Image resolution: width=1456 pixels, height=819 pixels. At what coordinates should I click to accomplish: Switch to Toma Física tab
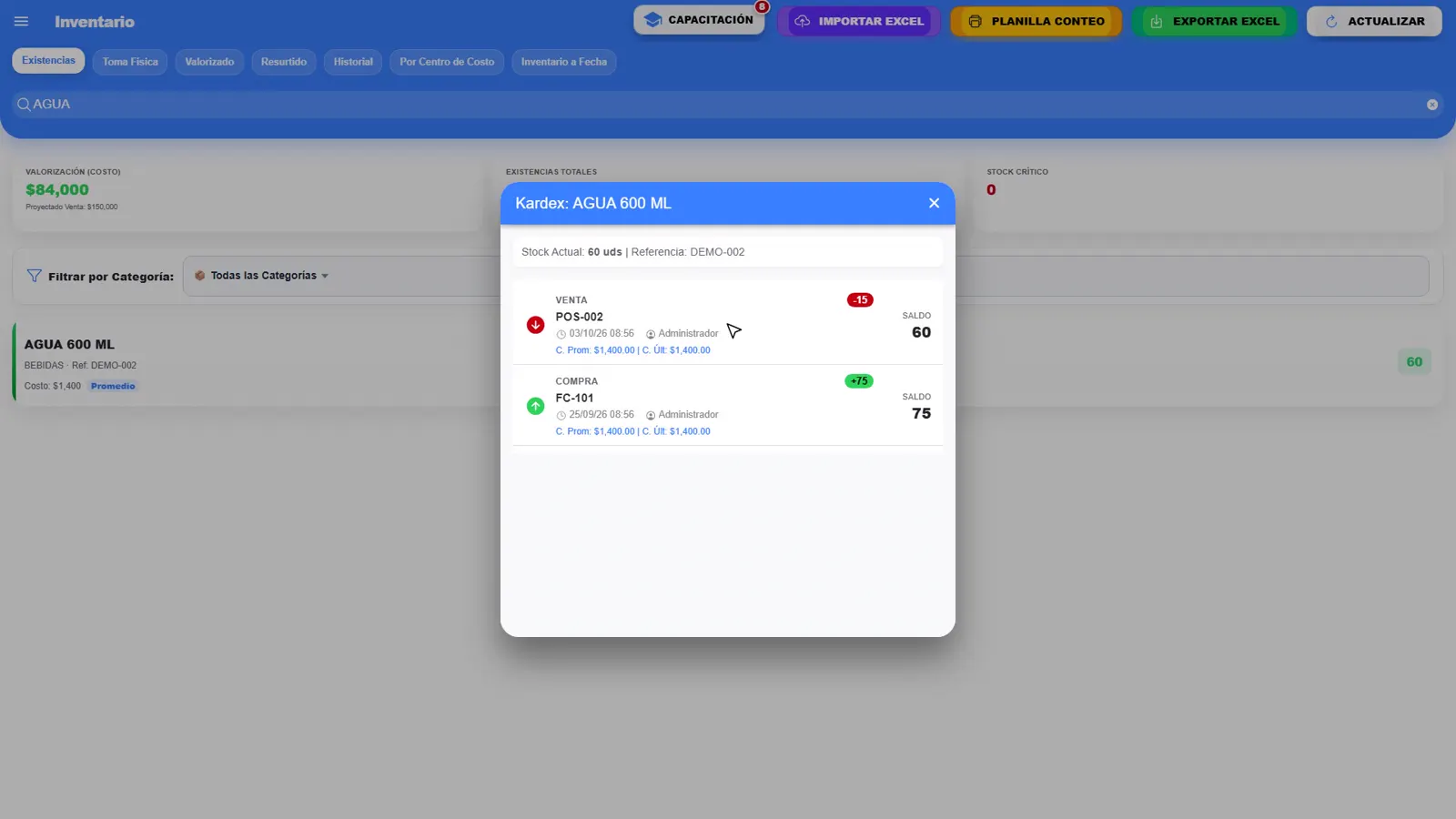pos(130,62)
